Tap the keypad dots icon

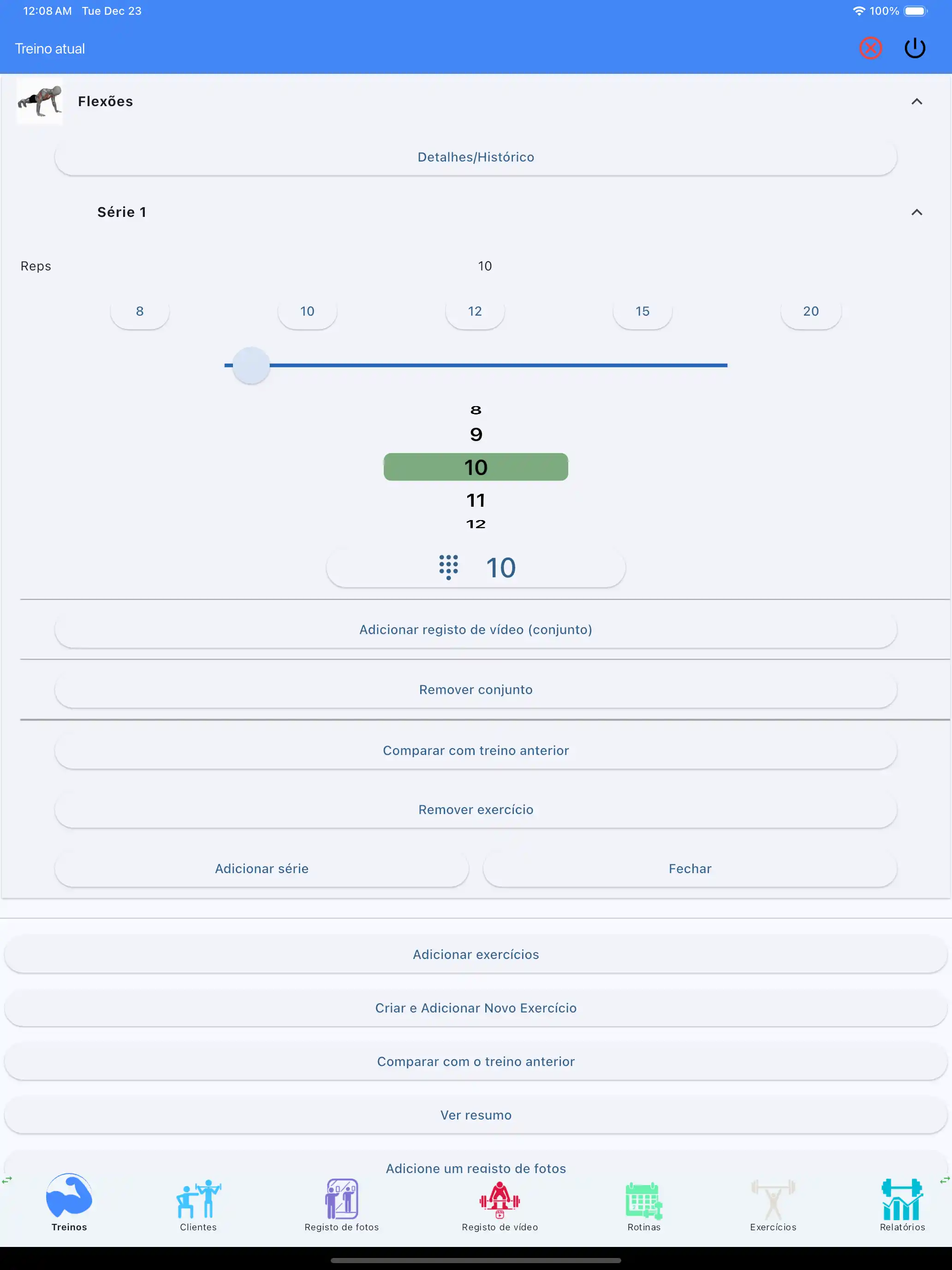[x=448, y=567]
